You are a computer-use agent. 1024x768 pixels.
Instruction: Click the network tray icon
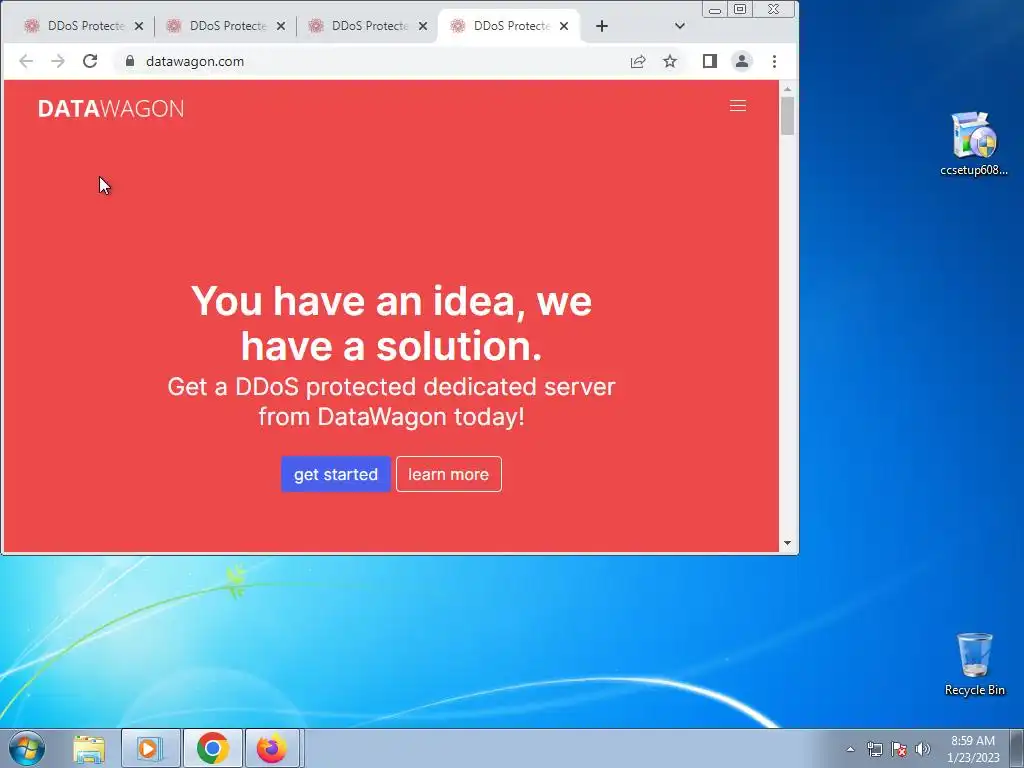pyautogui.click(x=874, y=749)
